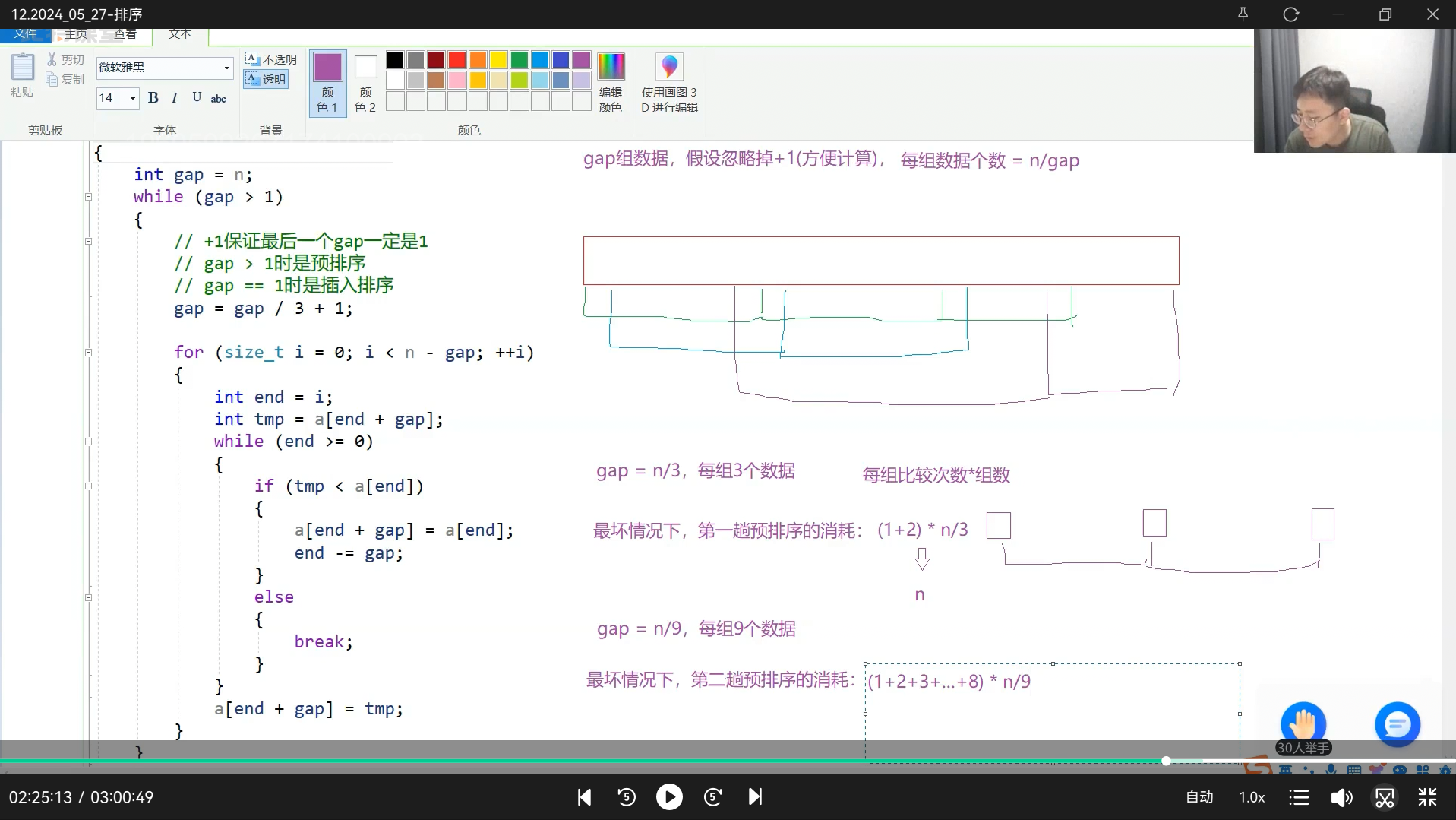
Task: Change quality setting 自动
Action: coord(1199,797)
